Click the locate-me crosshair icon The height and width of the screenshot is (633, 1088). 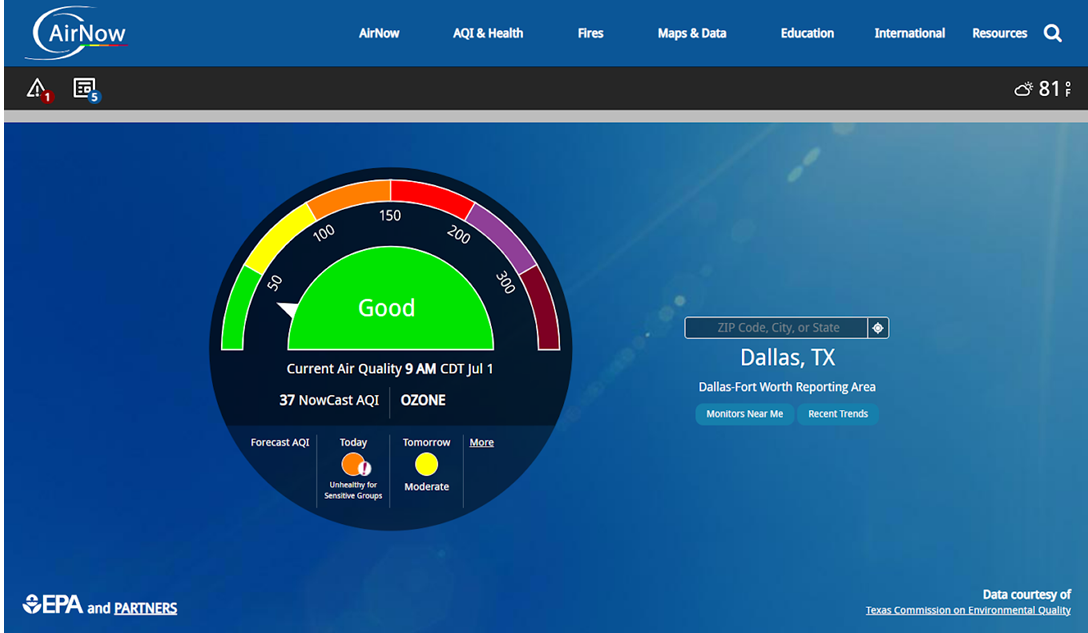point(878,328)
